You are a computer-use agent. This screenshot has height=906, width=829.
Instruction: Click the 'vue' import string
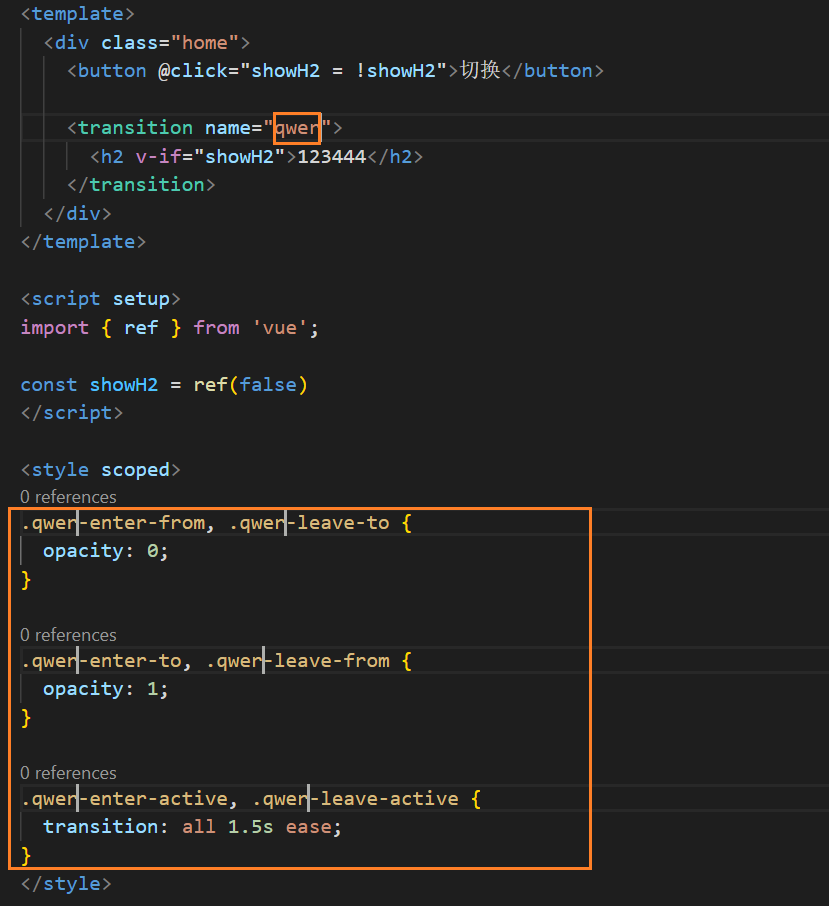280,328
